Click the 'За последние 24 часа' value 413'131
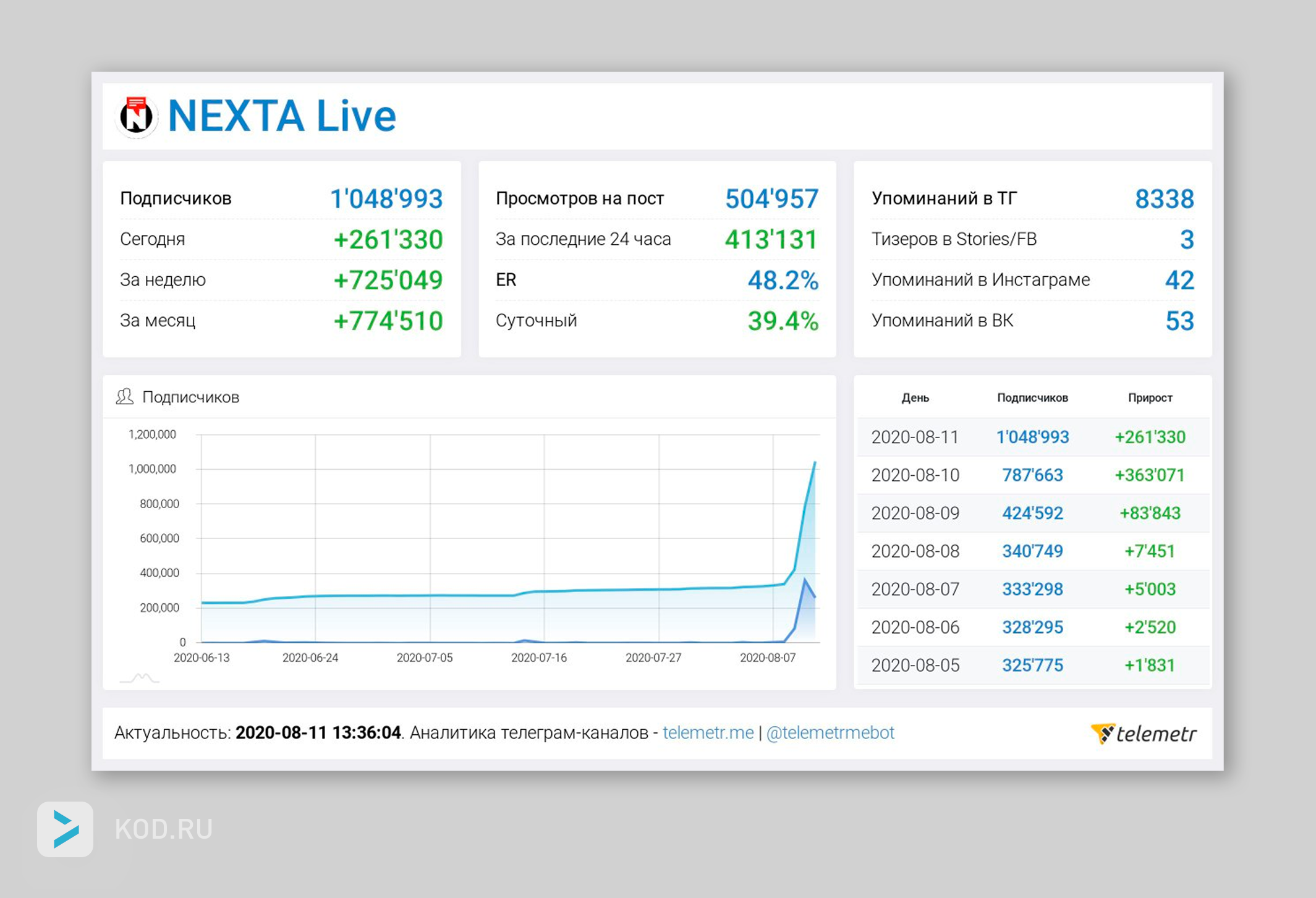1316x898 pixels. 772,239
